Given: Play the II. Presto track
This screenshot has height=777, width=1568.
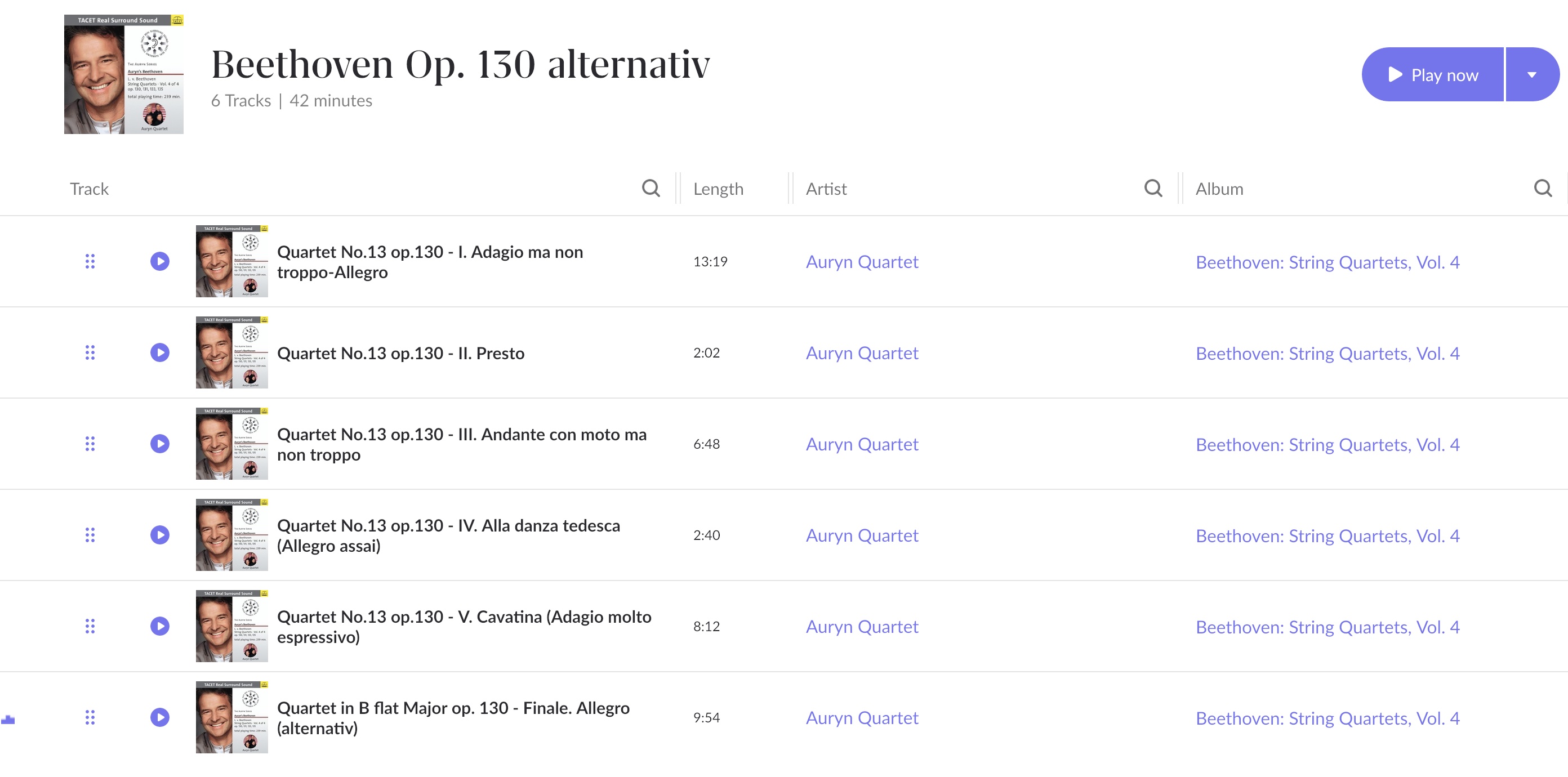Looking at the screenshot, I should click(x=160, y=353).
